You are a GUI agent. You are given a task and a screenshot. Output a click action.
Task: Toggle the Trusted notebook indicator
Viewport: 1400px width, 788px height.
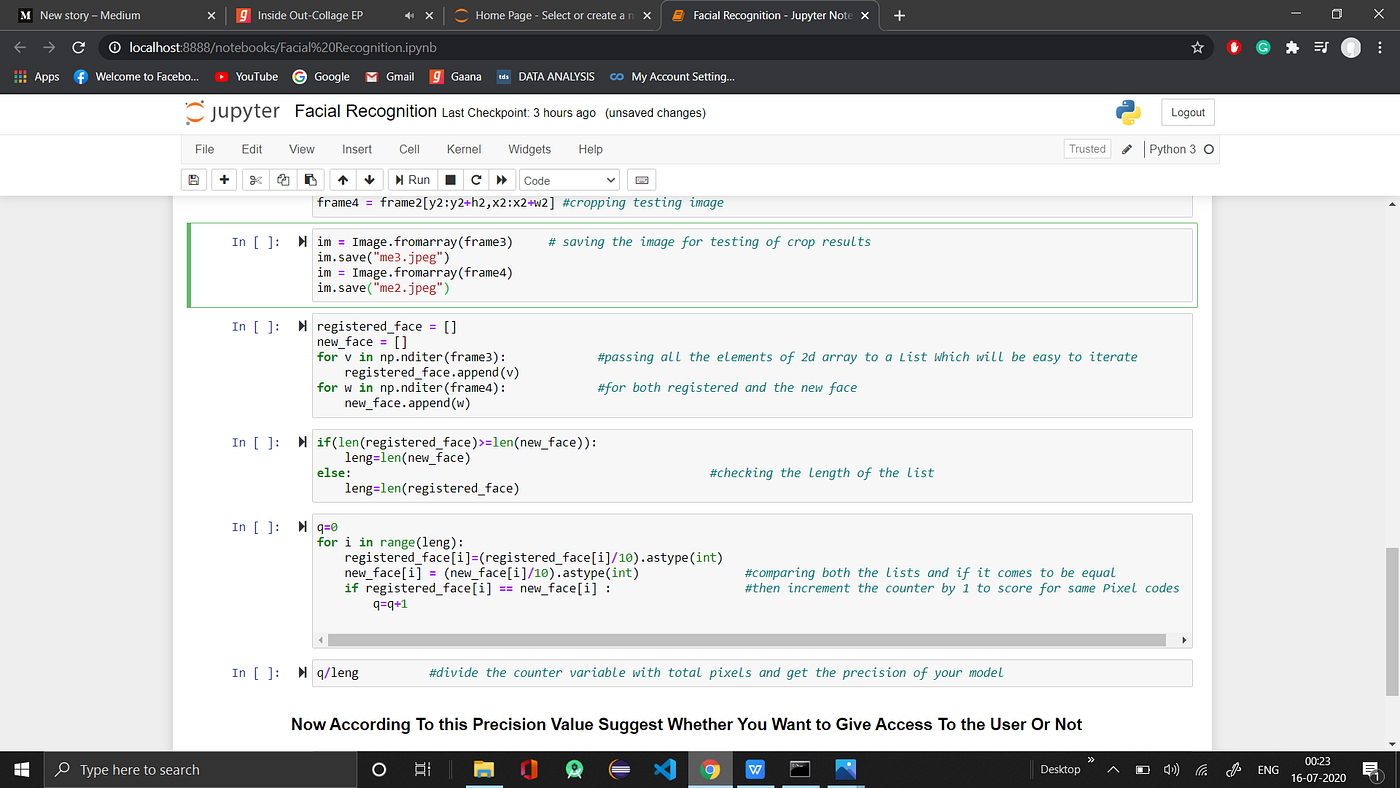click(x=1087, y=149)
